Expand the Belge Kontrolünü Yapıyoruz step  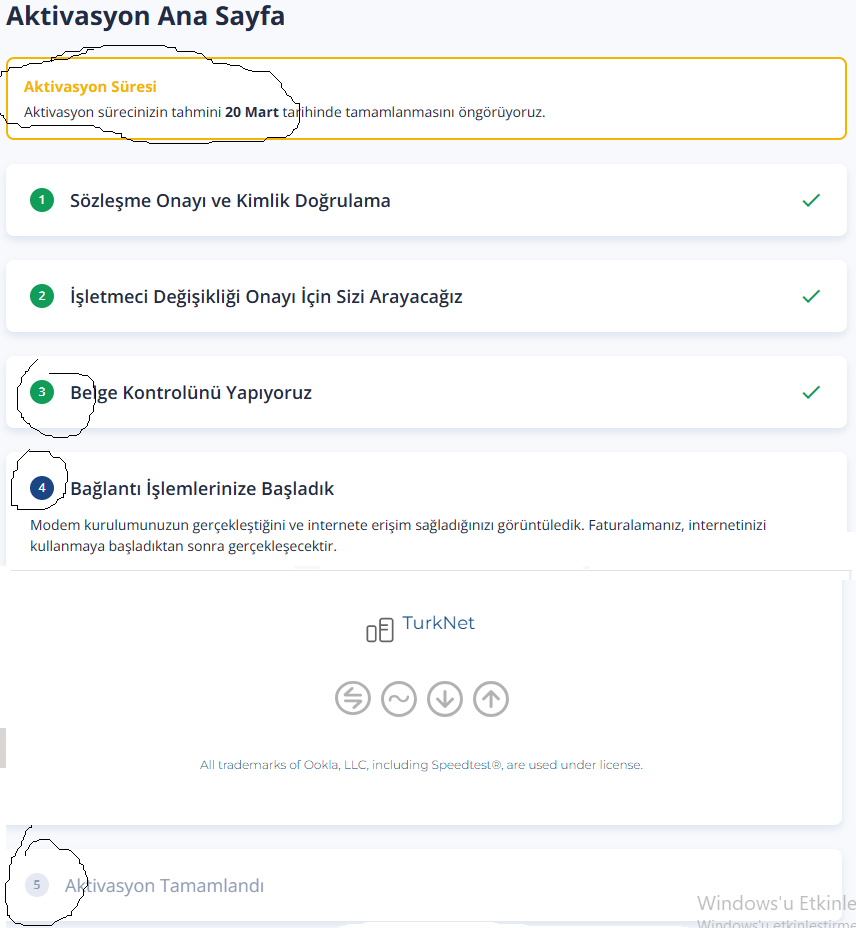[191, 392]
